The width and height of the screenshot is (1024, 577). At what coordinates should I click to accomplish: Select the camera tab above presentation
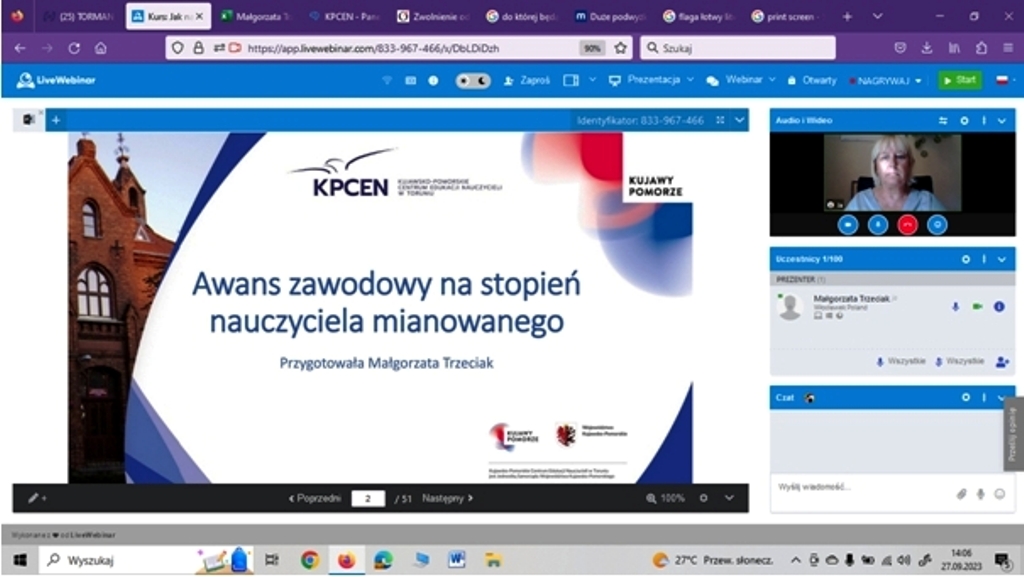click(29, 119)
